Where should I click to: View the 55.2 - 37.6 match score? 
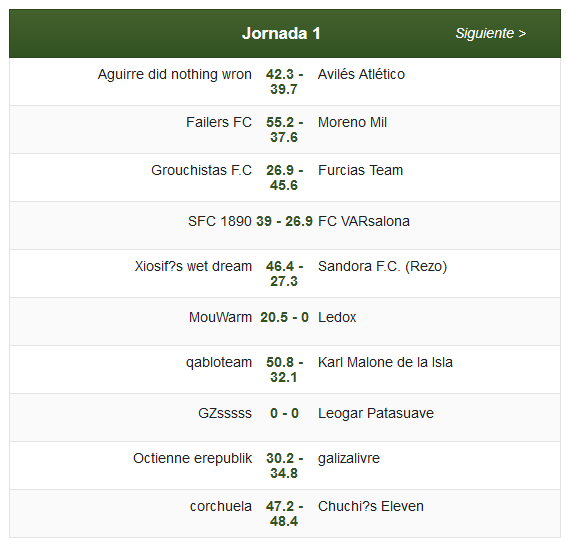284,130
